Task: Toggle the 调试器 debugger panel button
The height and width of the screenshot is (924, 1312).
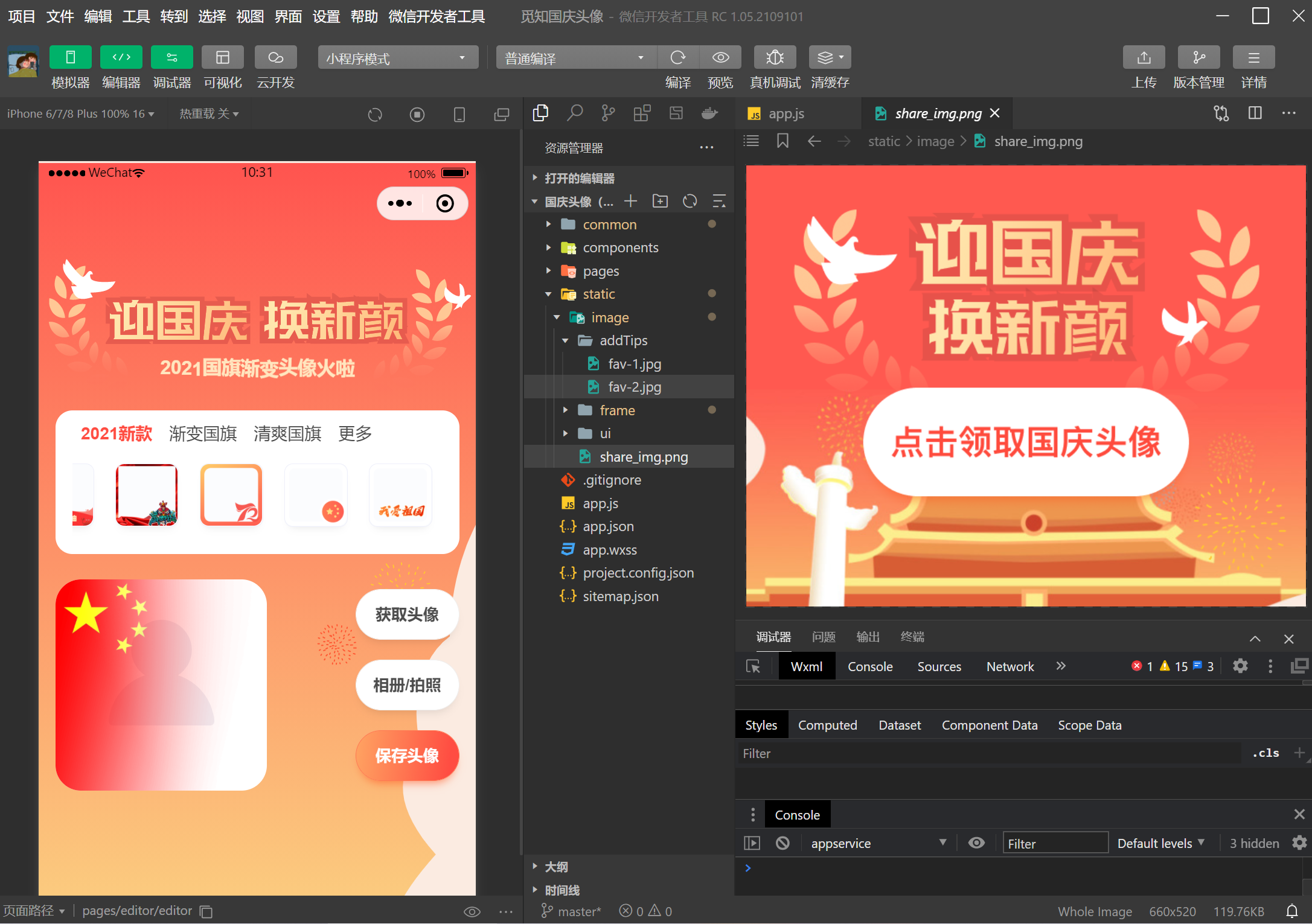Action: pos(172,57)
